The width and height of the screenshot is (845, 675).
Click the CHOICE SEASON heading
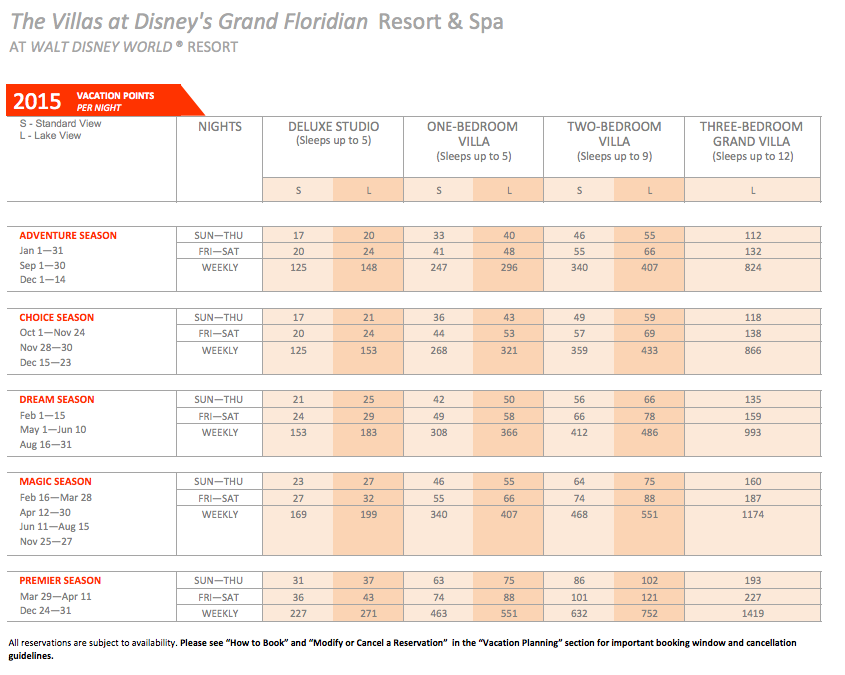point(57,318)
